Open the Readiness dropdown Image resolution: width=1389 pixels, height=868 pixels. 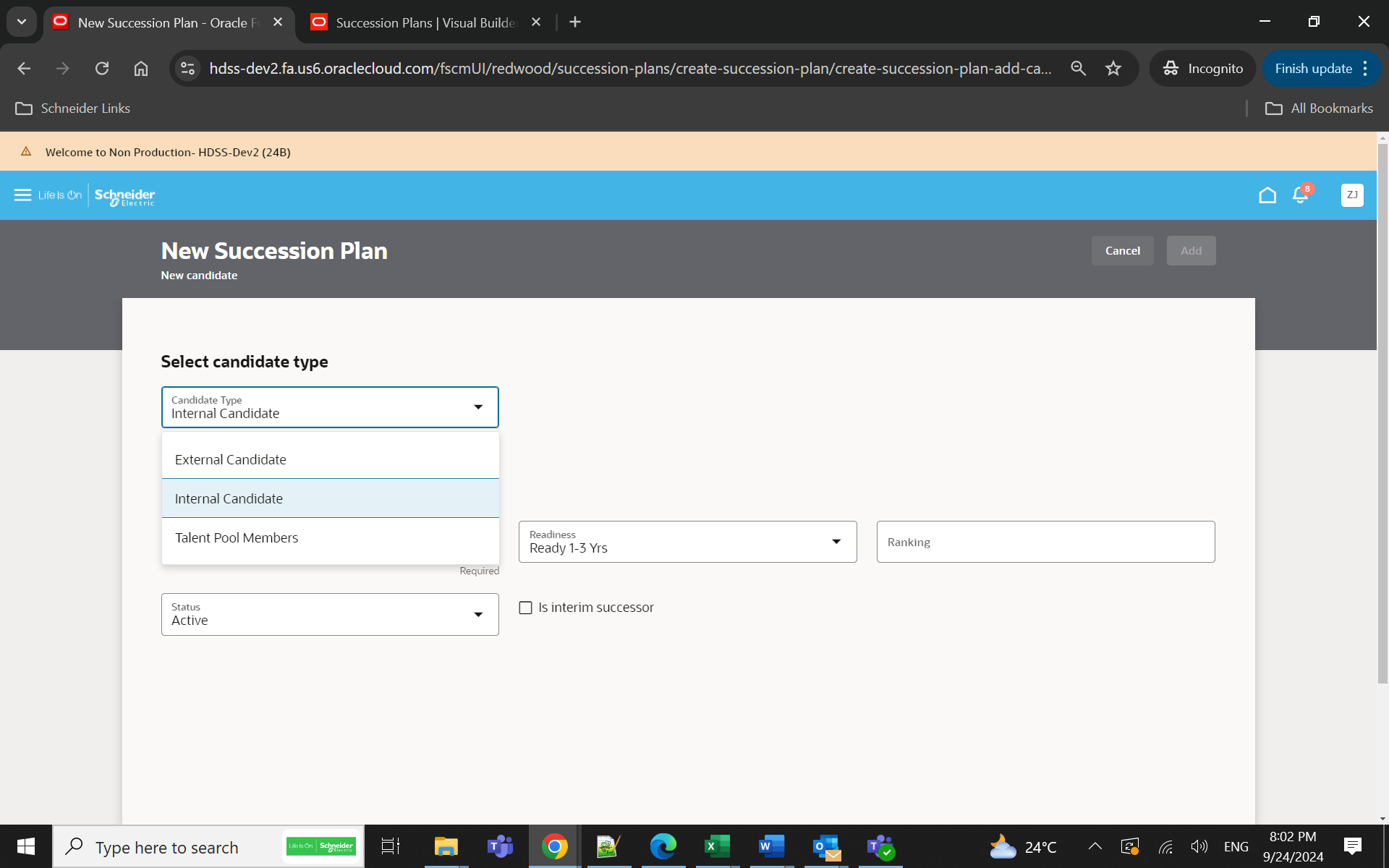point(836,541)
